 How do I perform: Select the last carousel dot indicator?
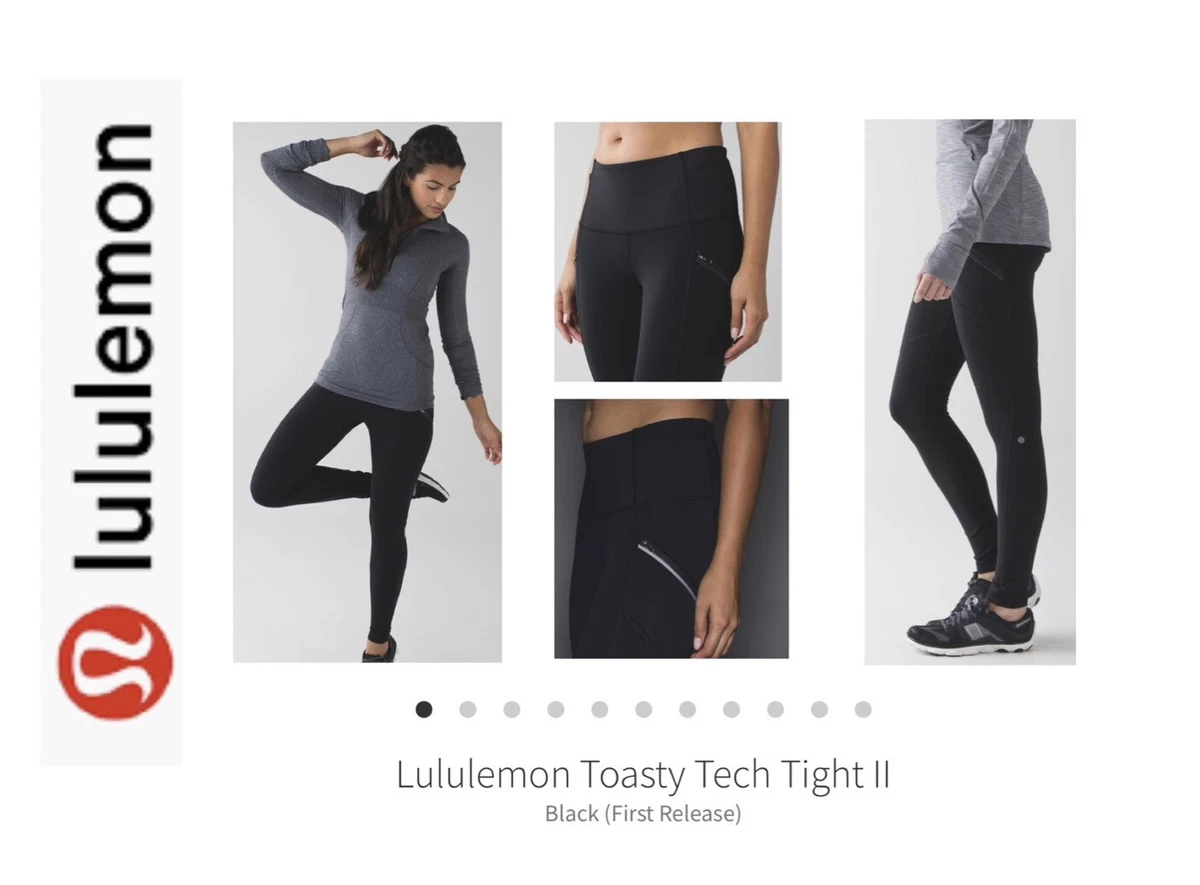click(x=864, y=709)
